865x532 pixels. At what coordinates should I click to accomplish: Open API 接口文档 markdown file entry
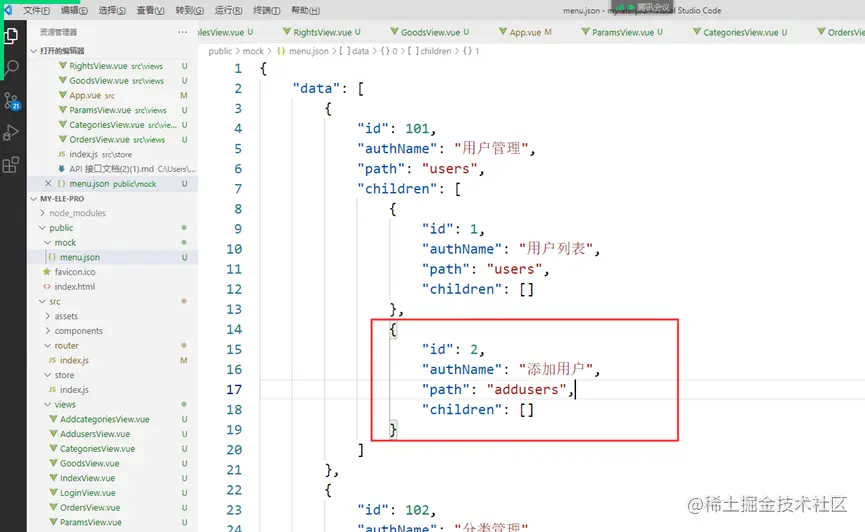[113, 169]
